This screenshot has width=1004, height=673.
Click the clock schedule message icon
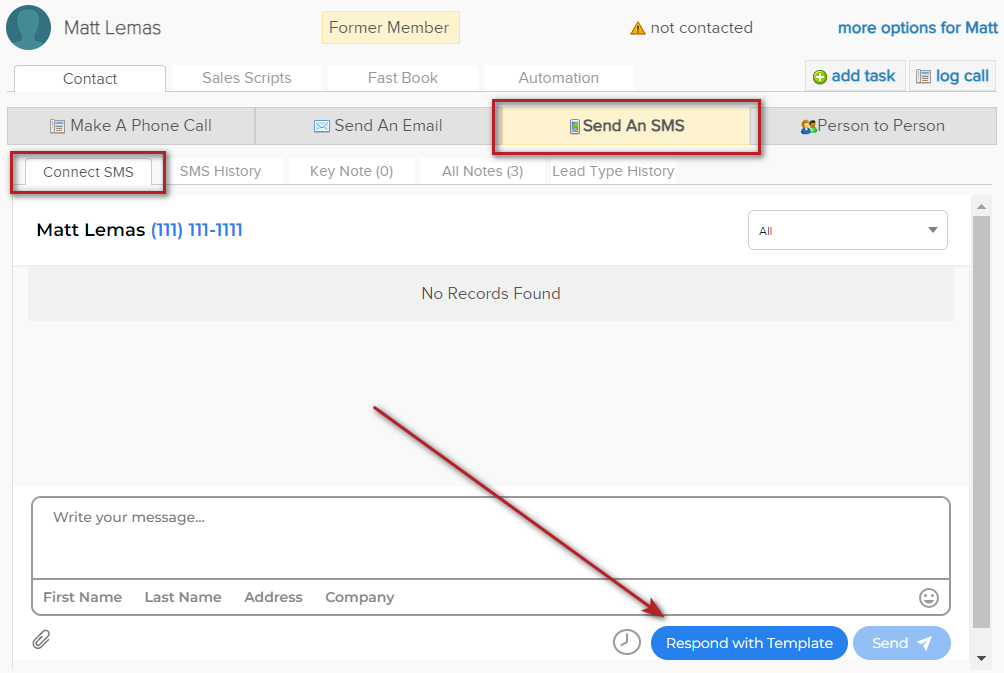[x=627, y=642]
